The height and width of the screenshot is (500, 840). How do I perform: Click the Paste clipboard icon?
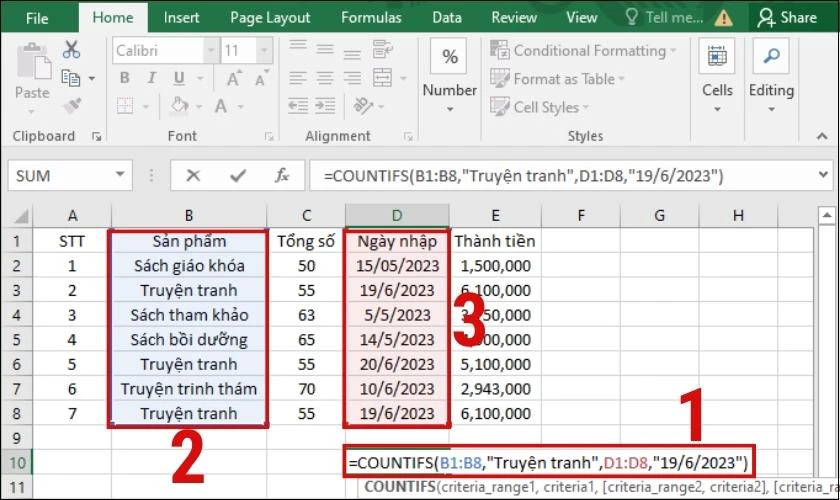(x=33, y=62)
